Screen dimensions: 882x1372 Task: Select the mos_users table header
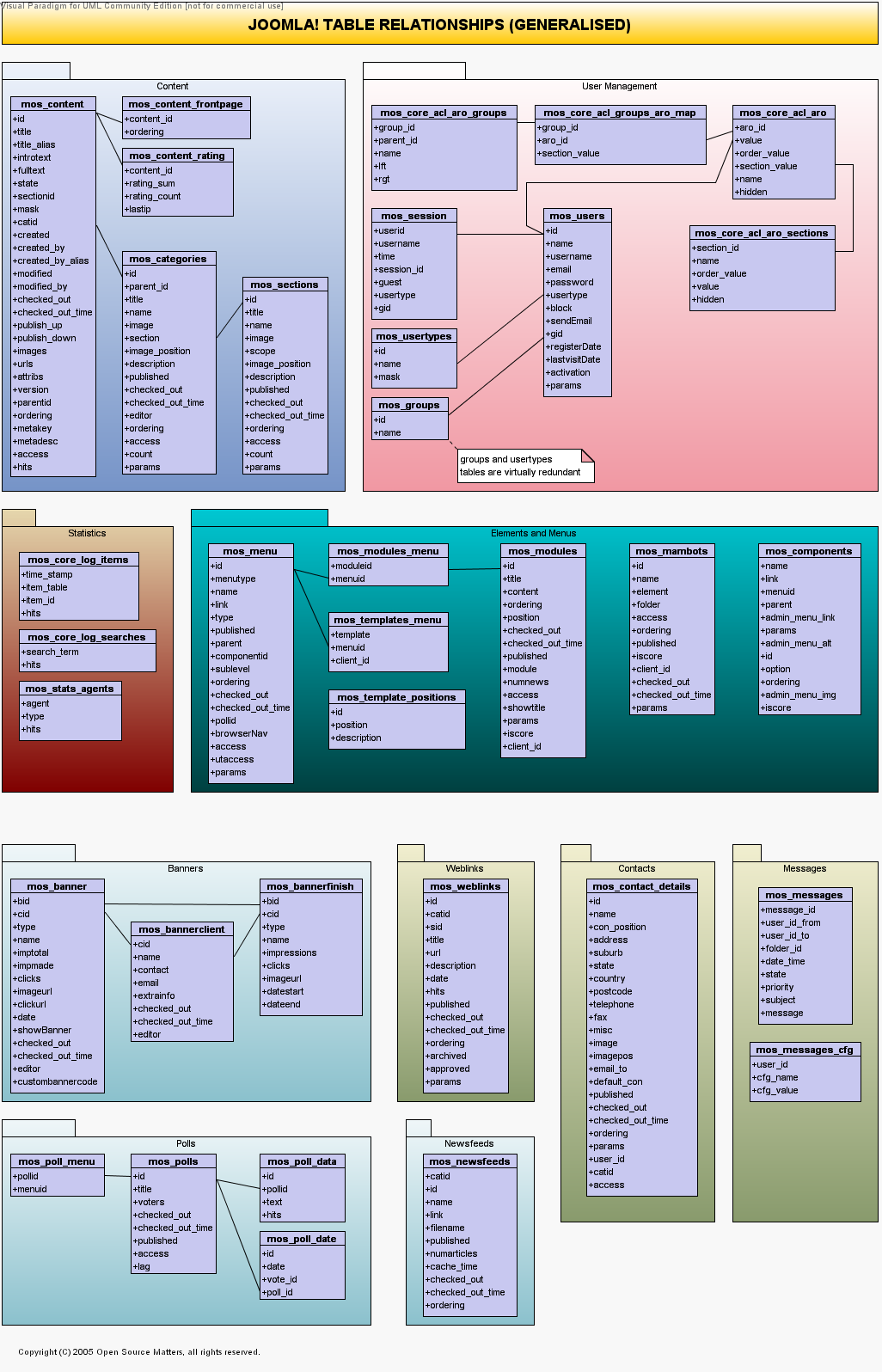coord(577,216)
